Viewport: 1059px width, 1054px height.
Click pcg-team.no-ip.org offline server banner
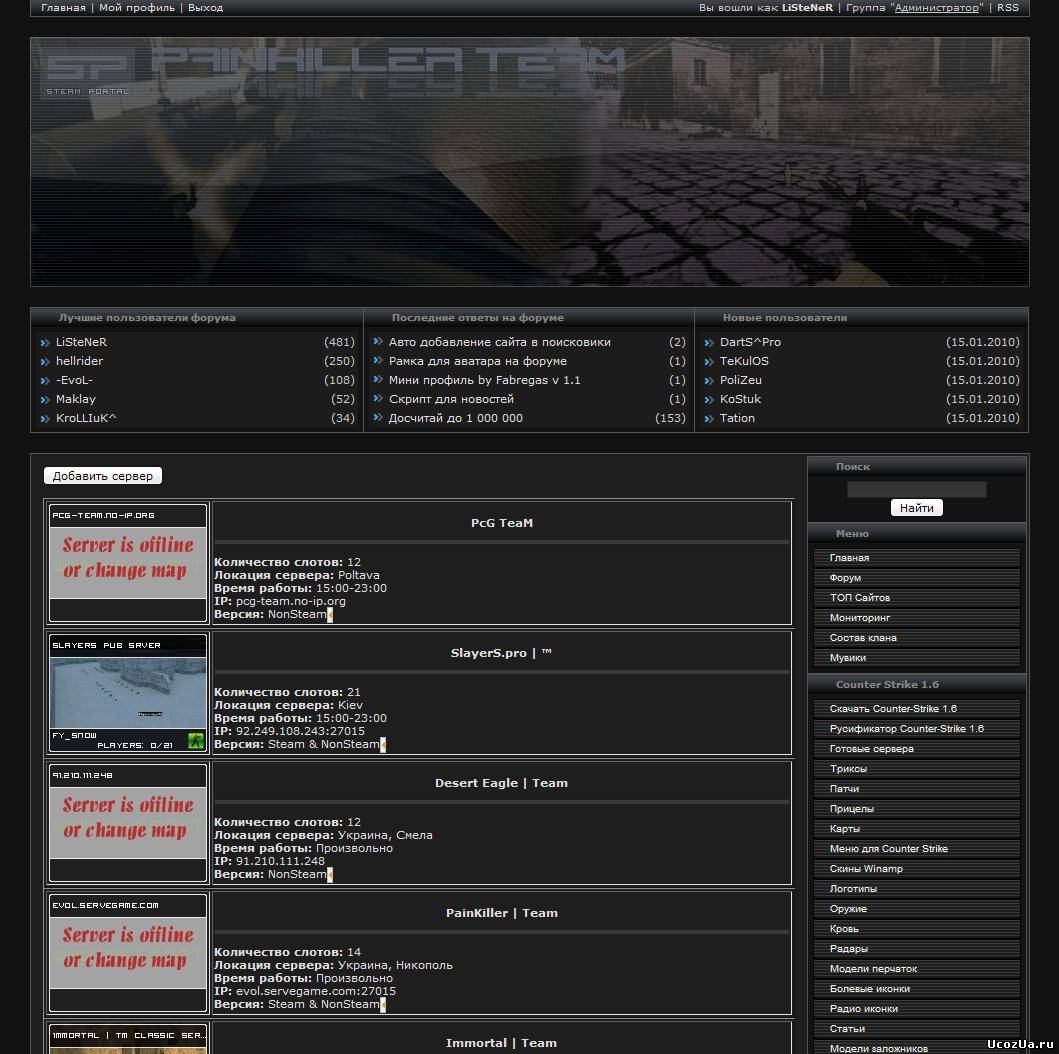[x=128, y=562]
